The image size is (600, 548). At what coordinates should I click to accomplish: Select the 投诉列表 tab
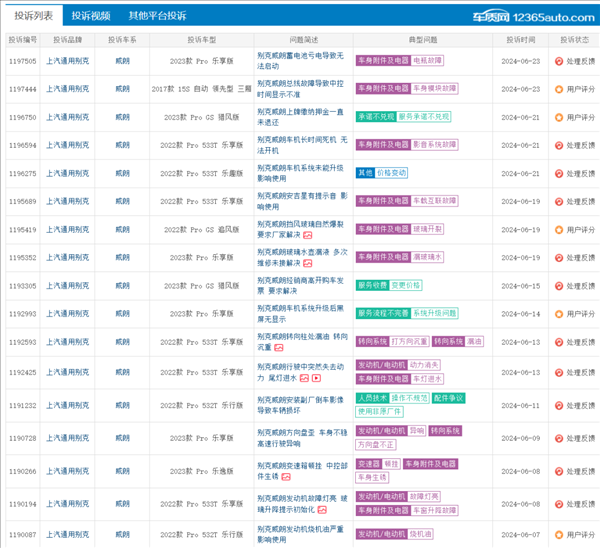(x=33, y=16)
